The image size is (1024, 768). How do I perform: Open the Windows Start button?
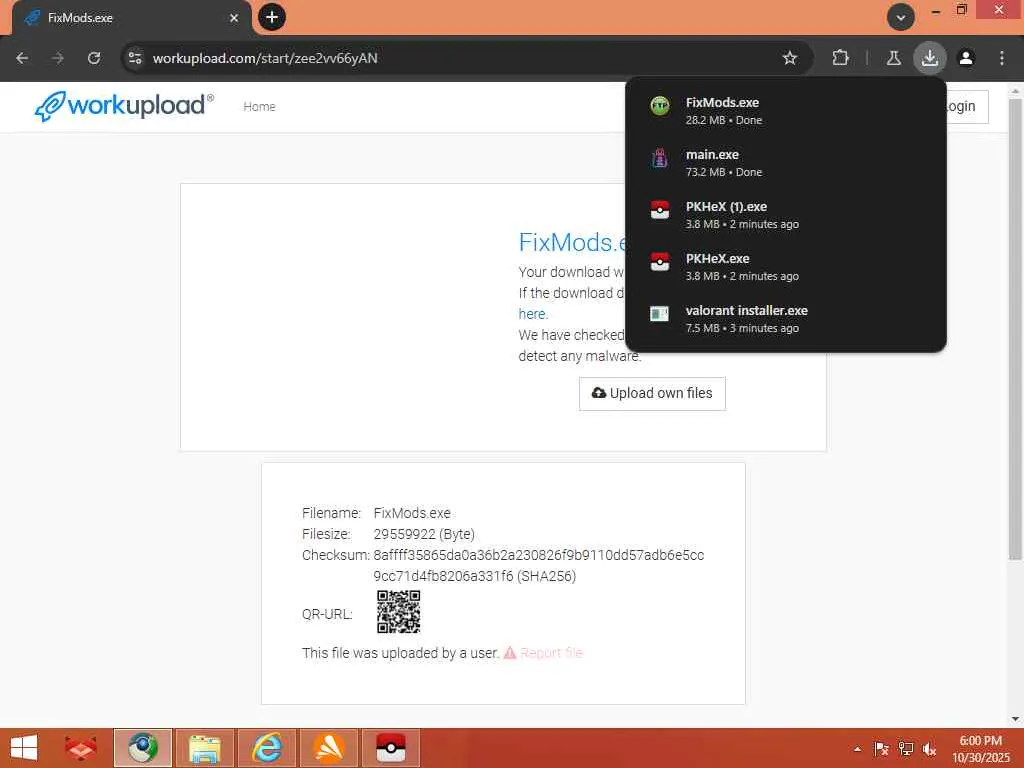coord(24,748)
